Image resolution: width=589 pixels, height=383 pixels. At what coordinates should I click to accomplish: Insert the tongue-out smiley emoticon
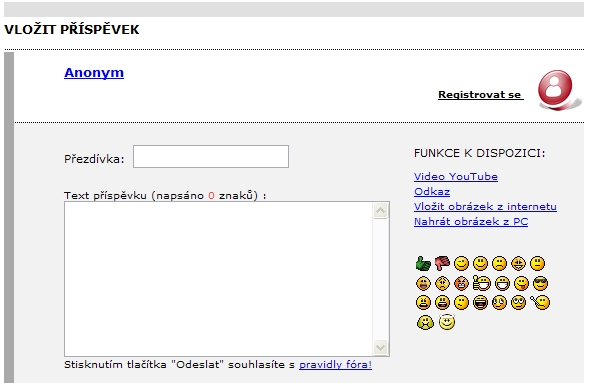pyautogui.click(x=521, y=283)
